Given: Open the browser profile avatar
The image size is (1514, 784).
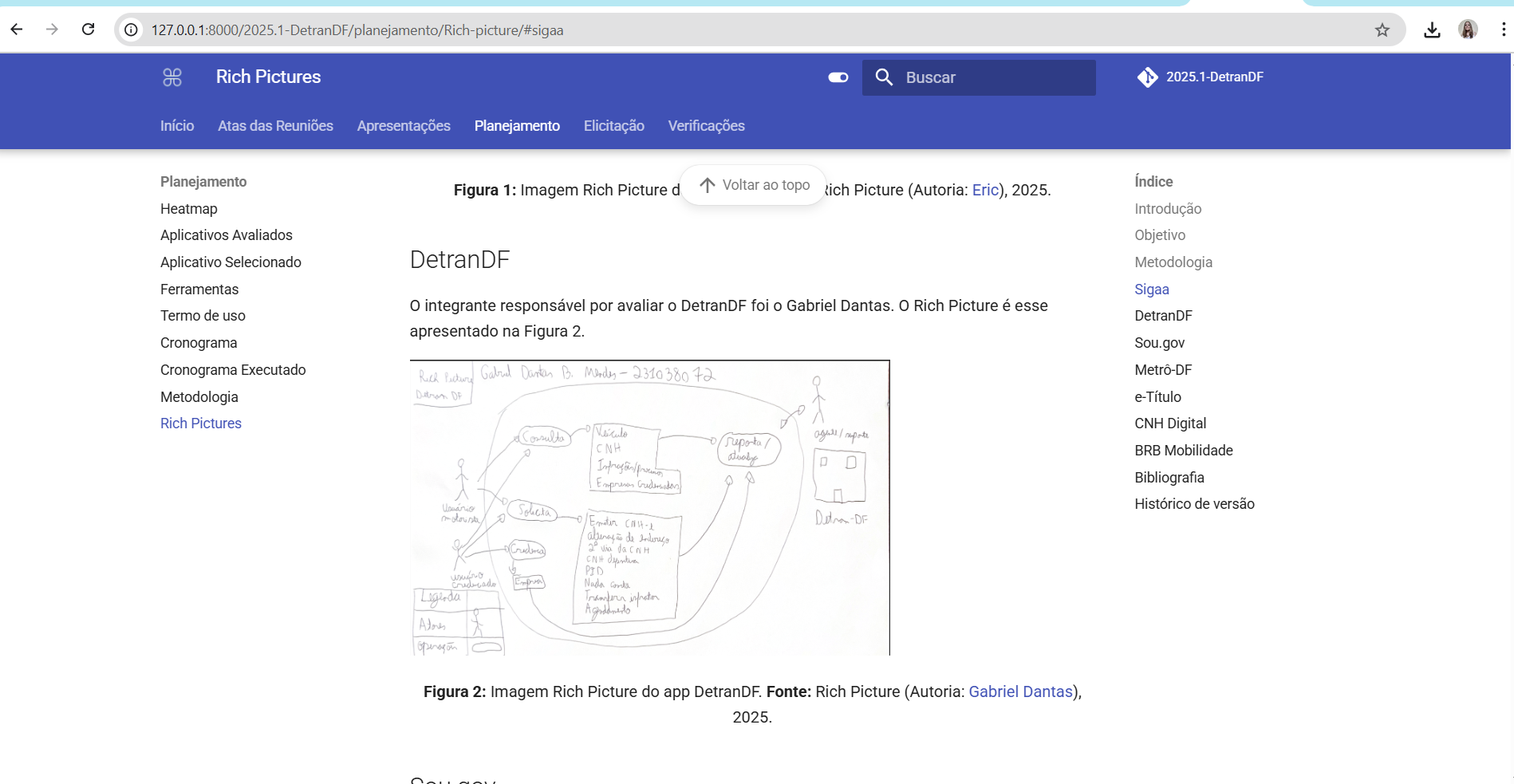Looking at the screenshot, I should point(1468,30).
